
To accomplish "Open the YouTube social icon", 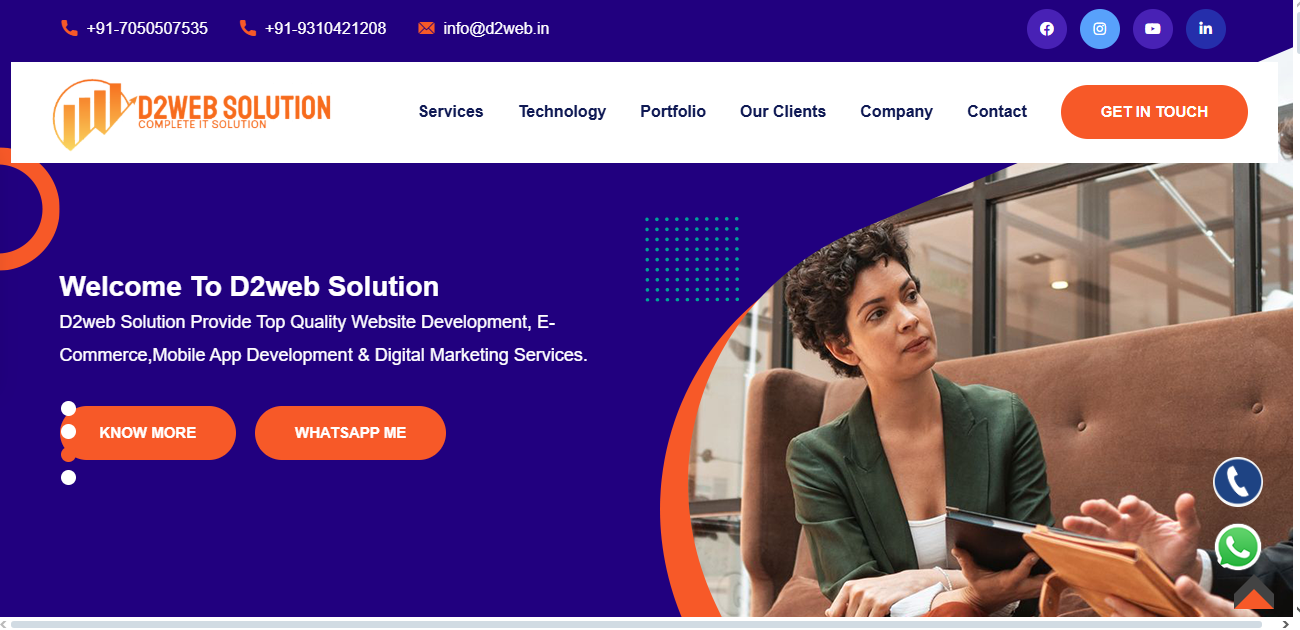I will 1153,29.
